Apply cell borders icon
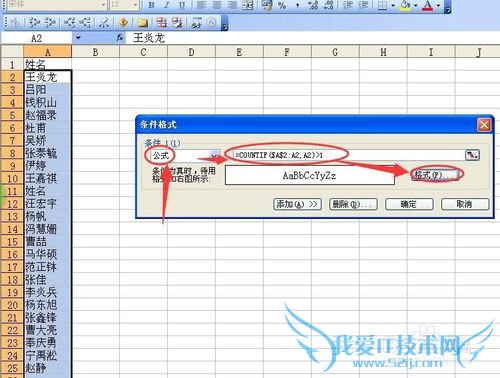This screenshot has height=378, width=500. (x=383, y=5)
